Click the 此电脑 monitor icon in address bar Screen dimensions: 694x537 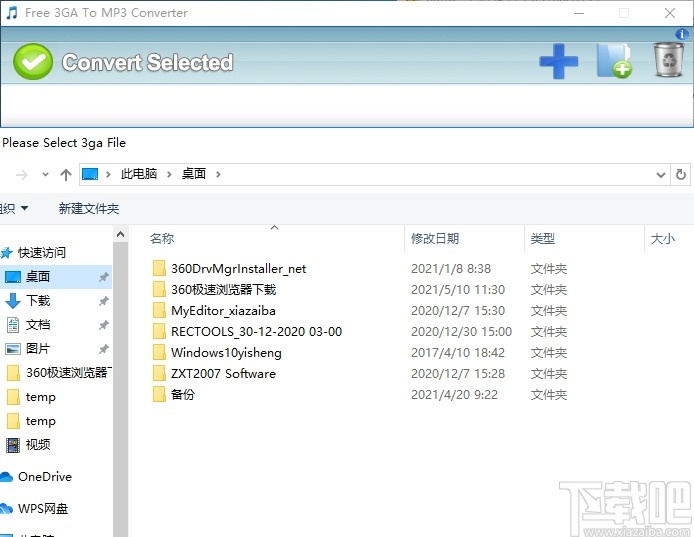click(90, 174)
